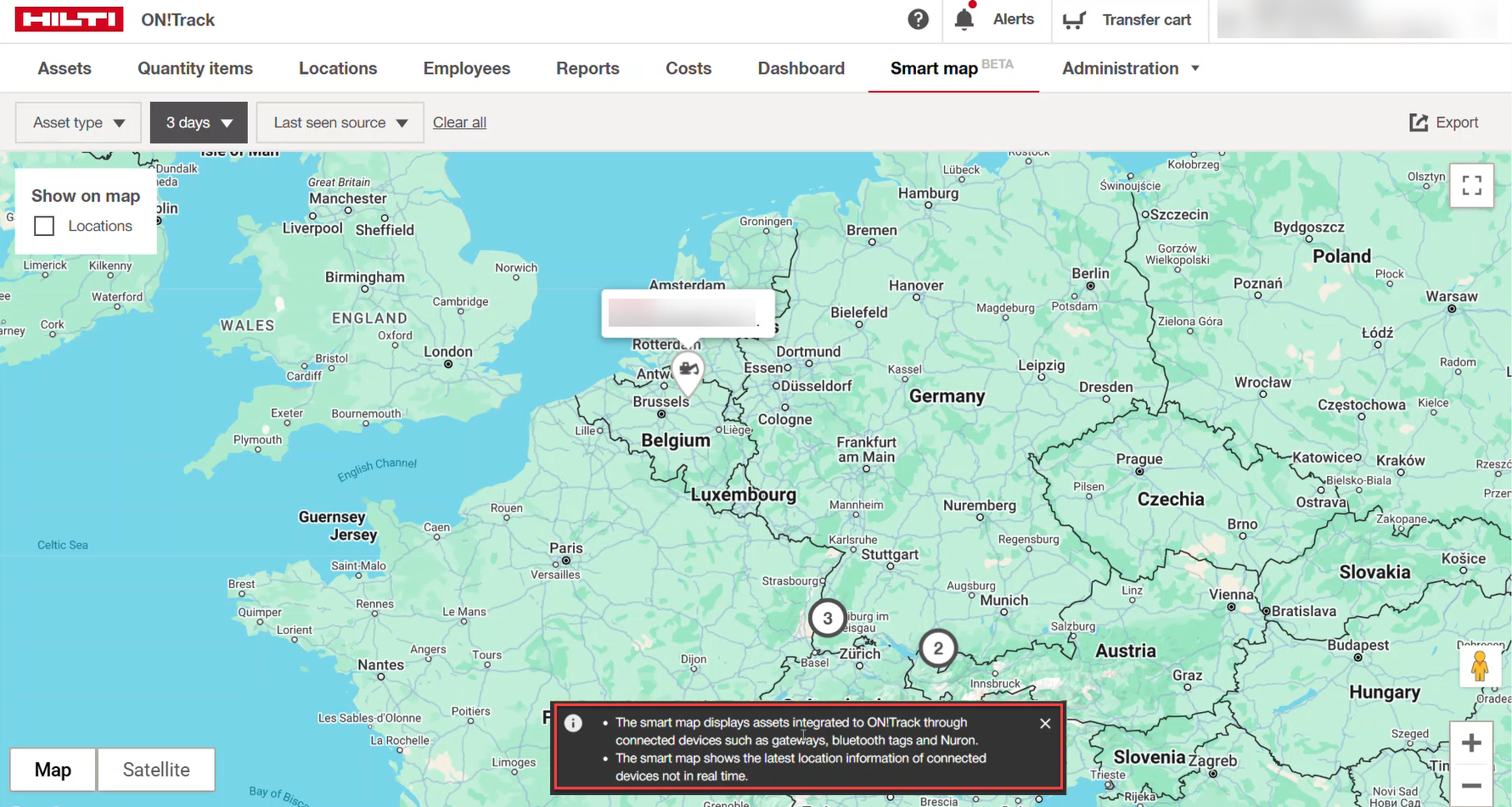Viewport: 1512px width, 807px height.
Task: Click the Manchester city label
Action: point(348,199)
